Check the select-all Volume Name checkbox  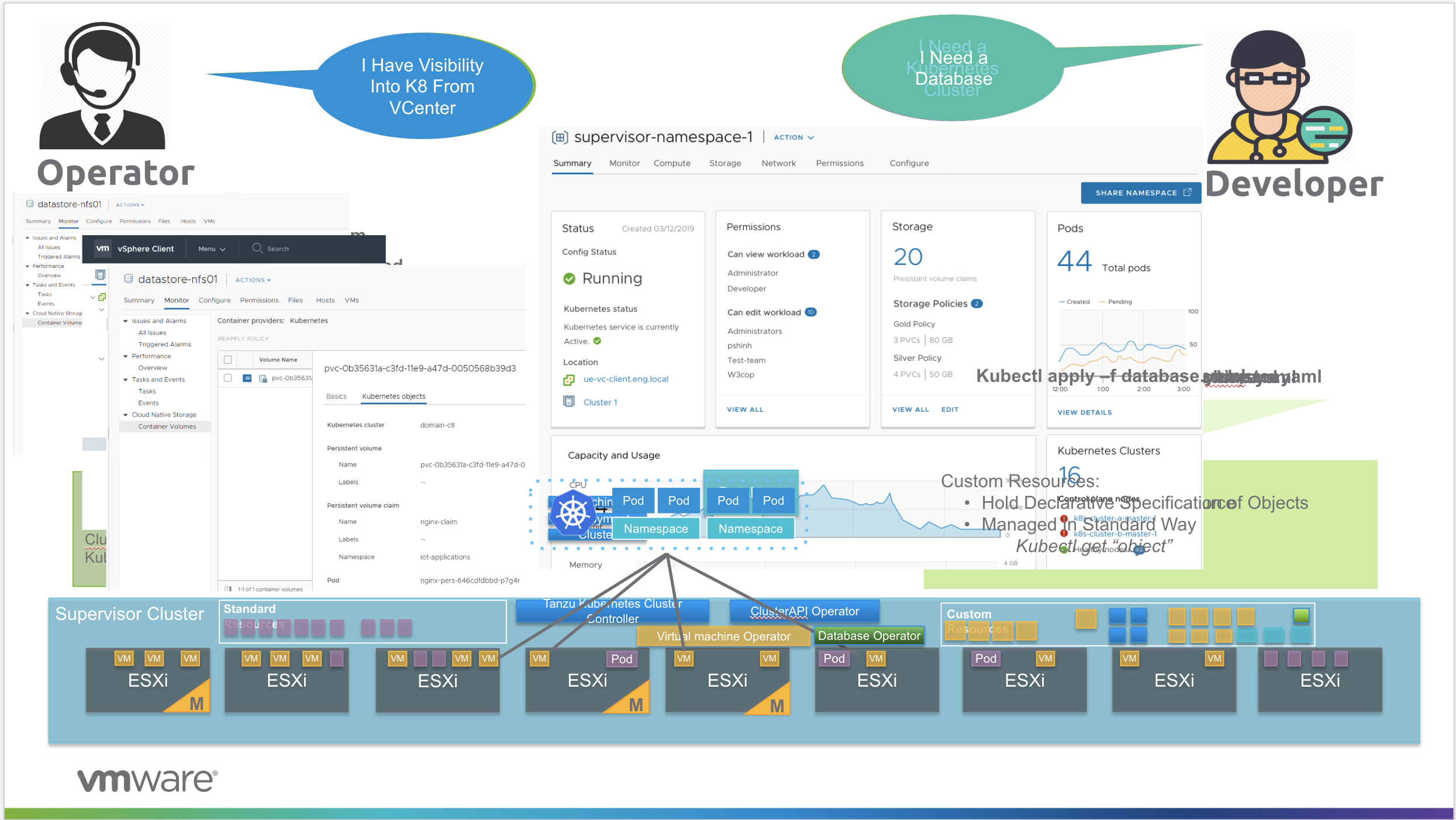[x=228, y=360]
